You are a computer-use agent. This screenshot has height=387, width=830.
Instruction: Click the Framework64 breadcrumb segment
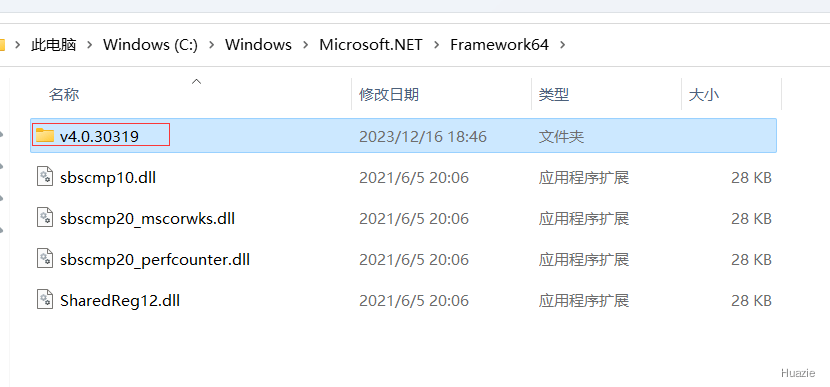coord(500,45)
